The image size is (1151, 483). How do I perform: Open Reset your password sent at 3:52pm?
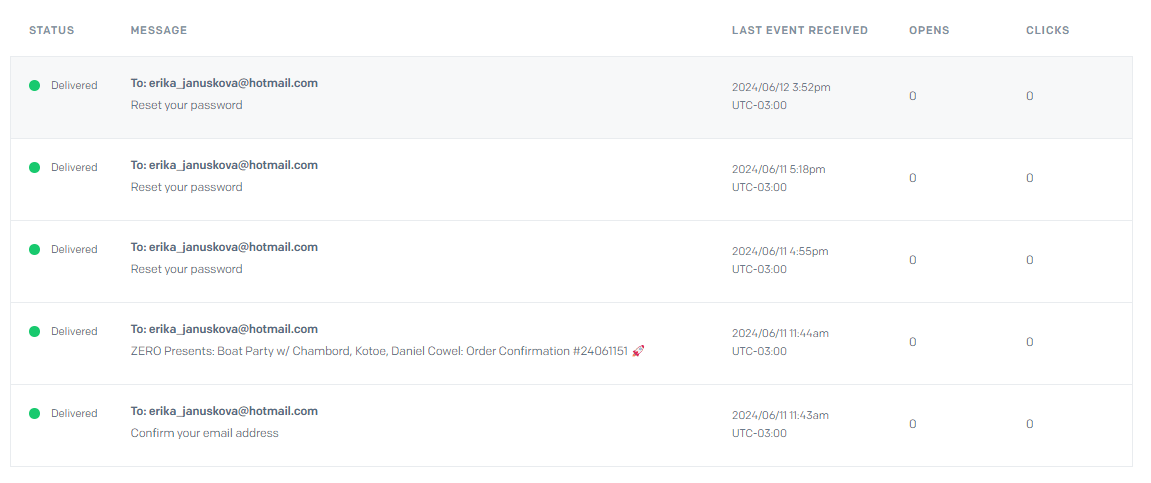(x=186, y=105)
